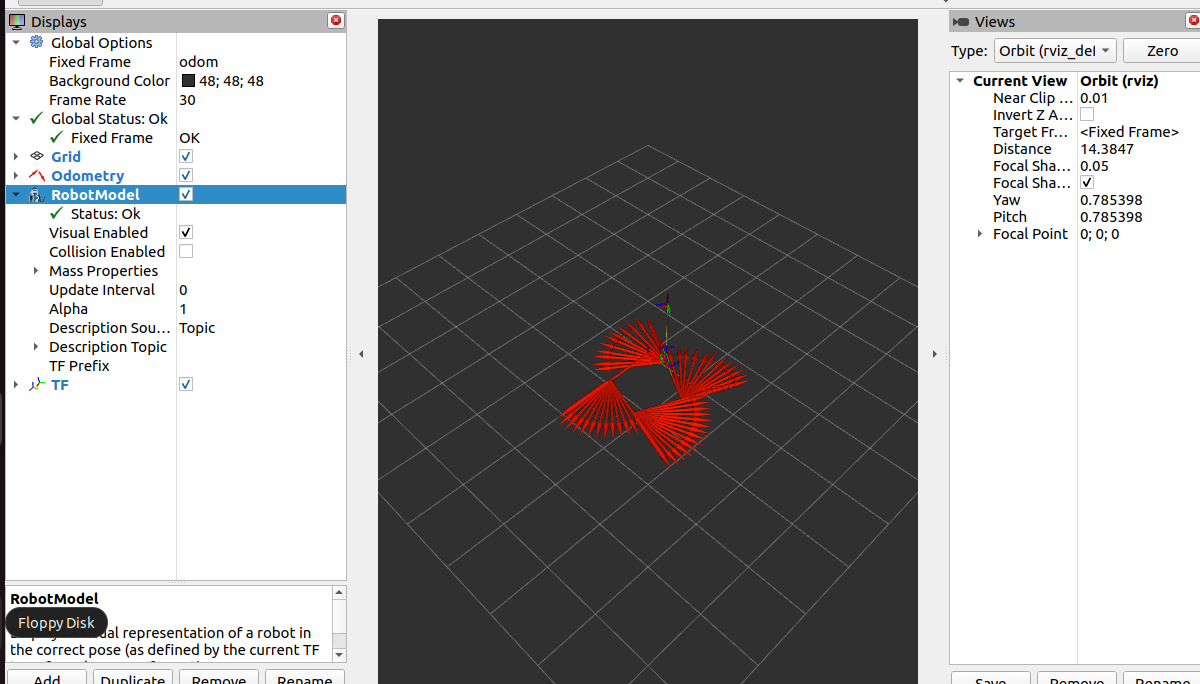Expand the Mass Properties node
This screenshot has height=684, width=1200.
click(x=36, y=270)
